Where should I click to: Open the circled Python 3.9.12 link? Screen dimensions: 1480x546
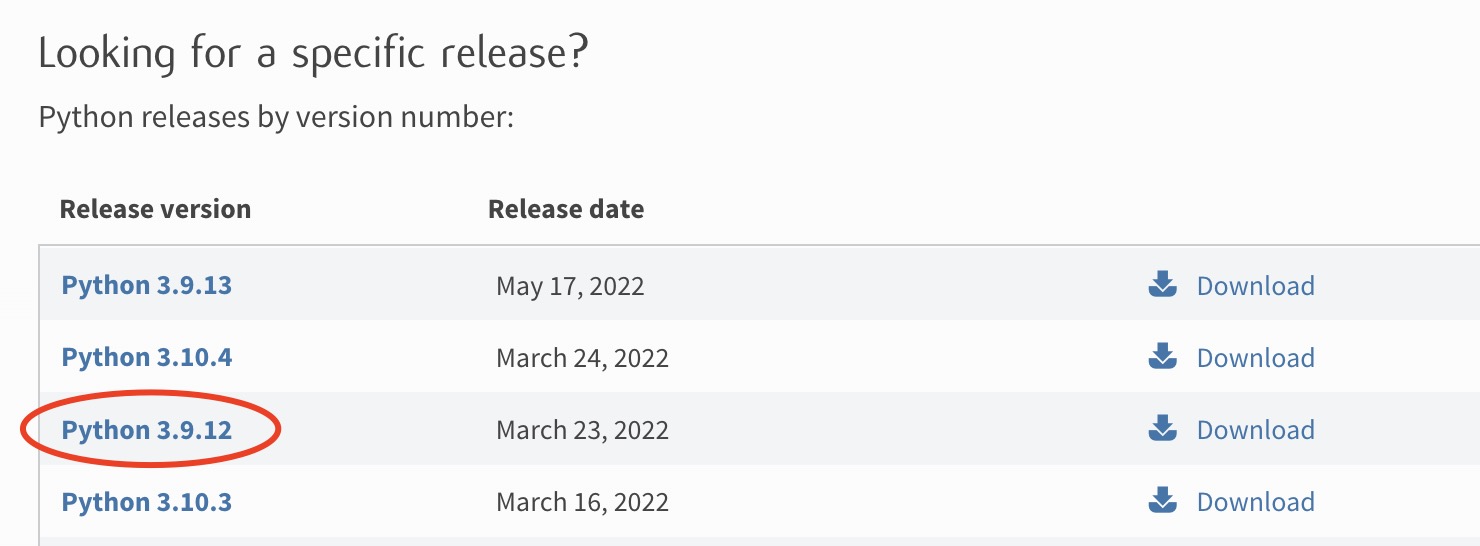coord(147,430)
